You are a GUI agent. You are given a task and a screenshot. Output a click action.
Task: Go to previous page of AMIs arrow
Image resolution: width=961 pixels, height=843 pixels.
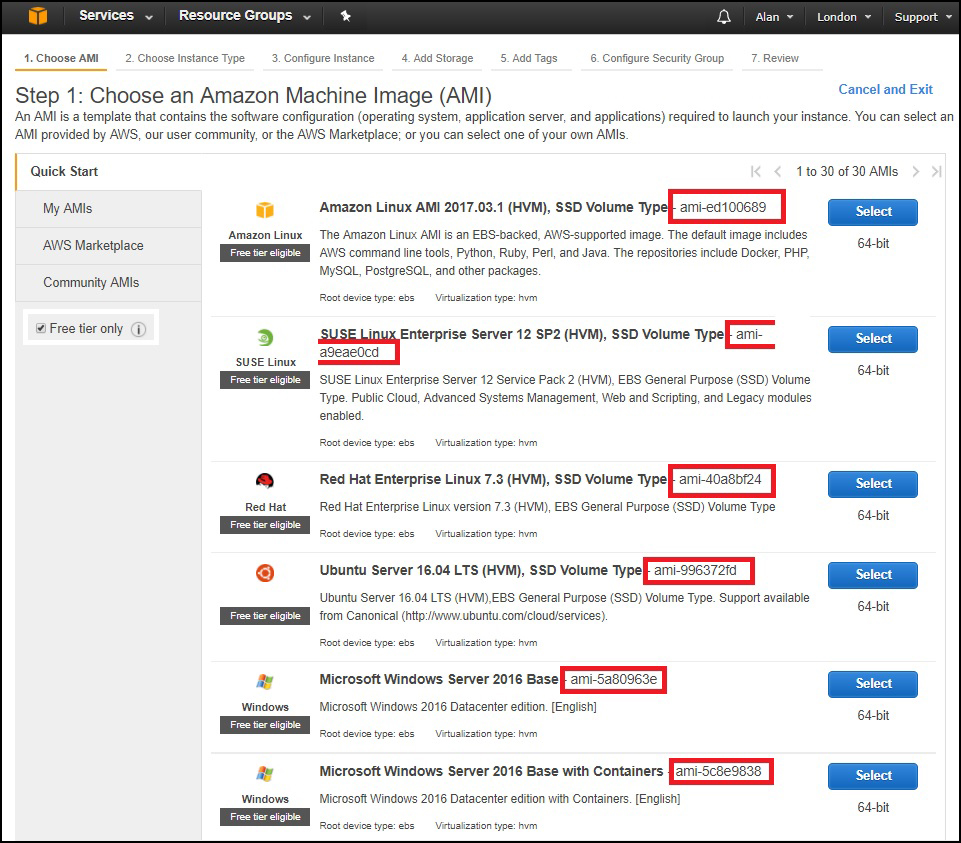click(x=777, y=172)
